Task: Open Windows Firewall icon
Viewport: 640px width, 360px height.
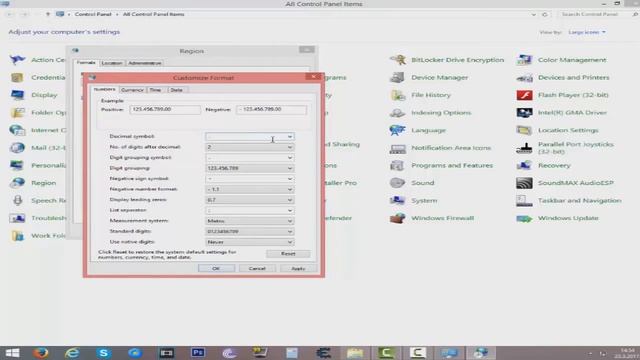Action: (397, 218)
